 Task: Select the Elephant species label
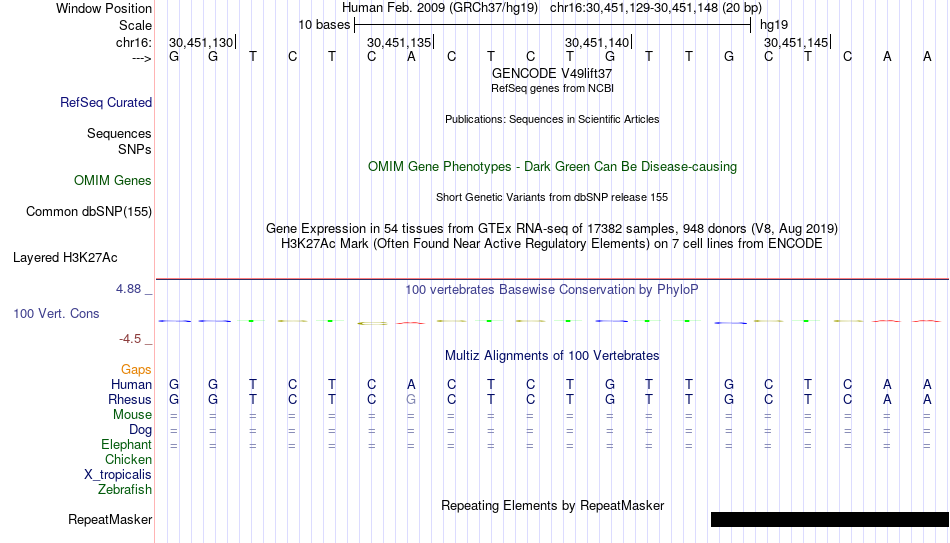127,445
